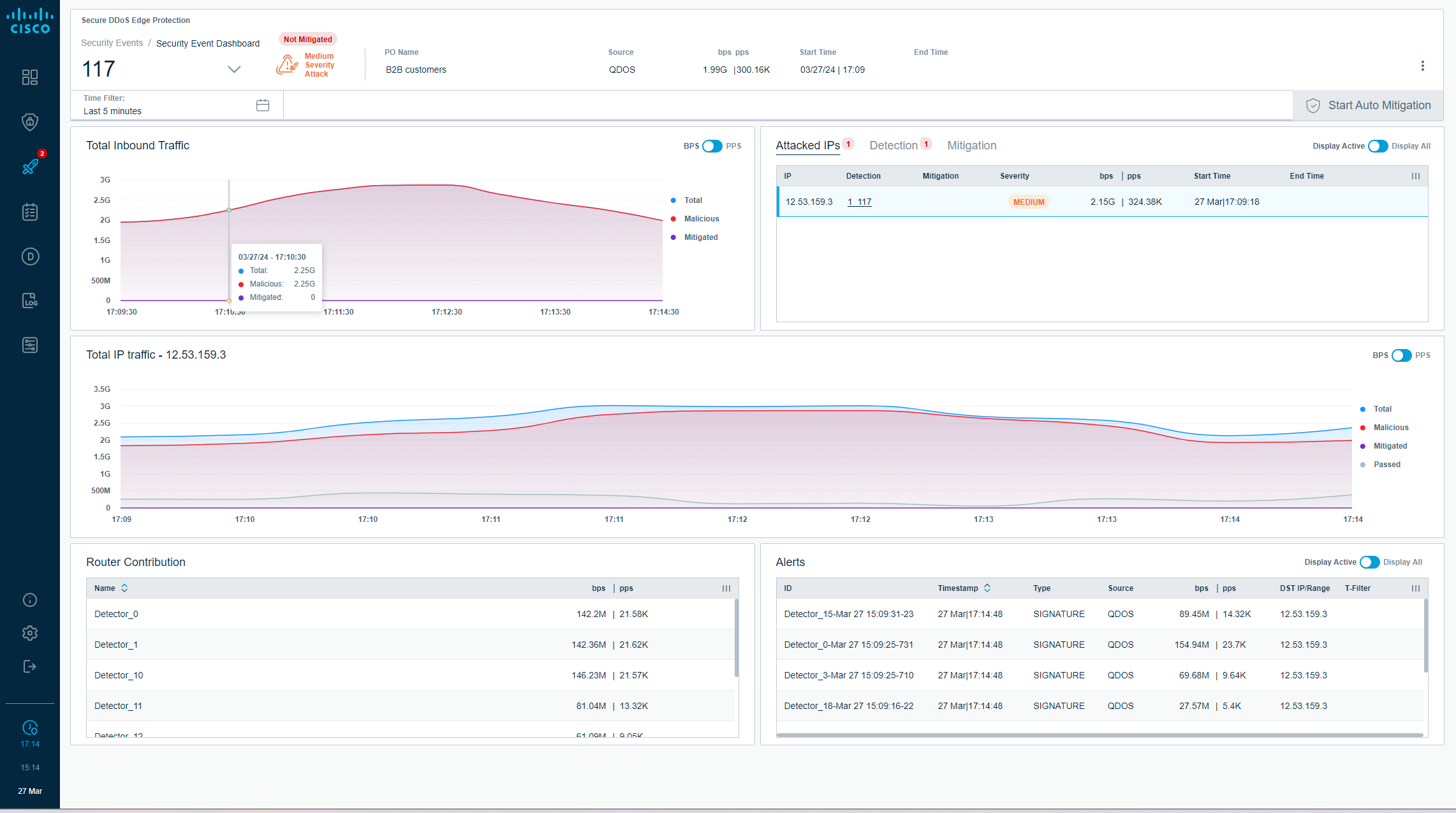The image size is (1456, 813).
Task: Toggle Malicious series in Inbound Traffic legend
Action: point(695,219)
